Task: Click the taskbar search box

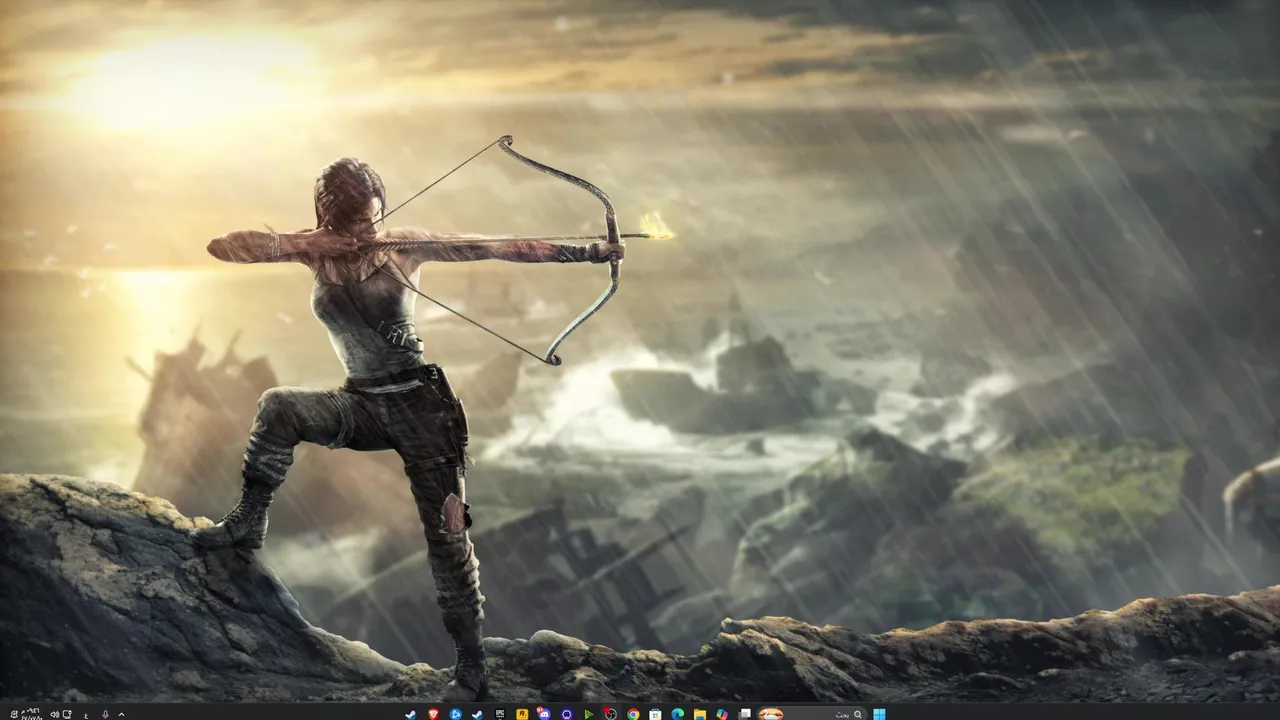Action: click(811, 714)
